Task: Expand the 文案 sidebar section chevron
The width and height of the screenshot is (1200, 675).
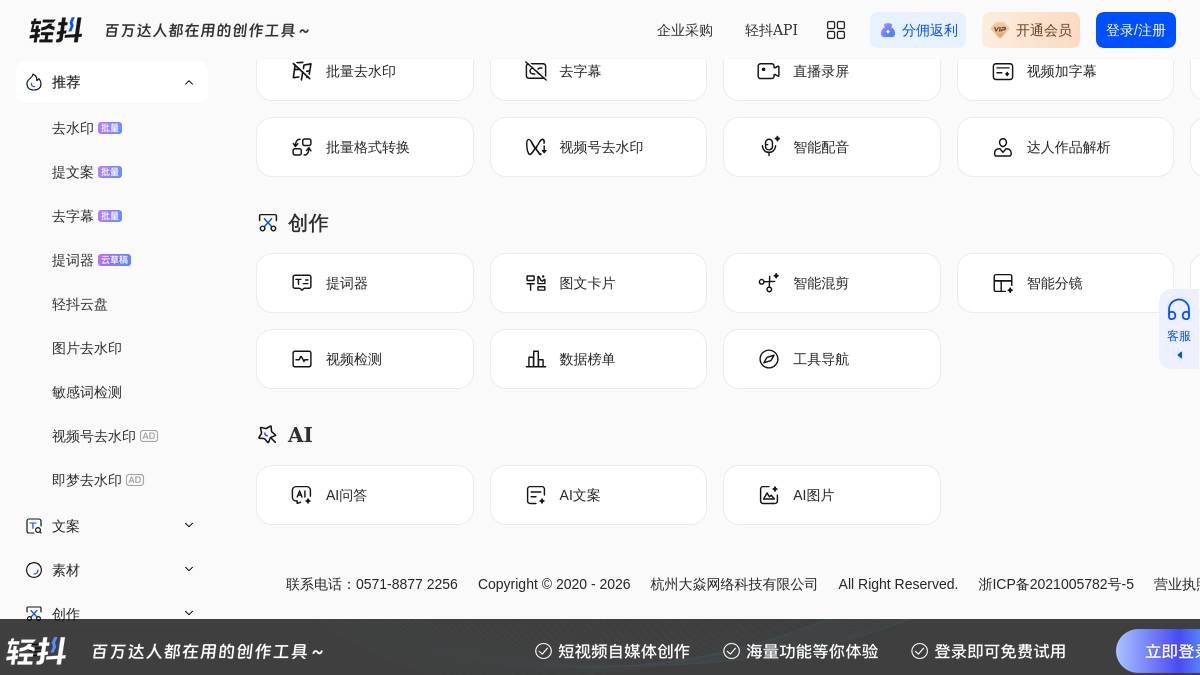Action: [x=189, y=525]
